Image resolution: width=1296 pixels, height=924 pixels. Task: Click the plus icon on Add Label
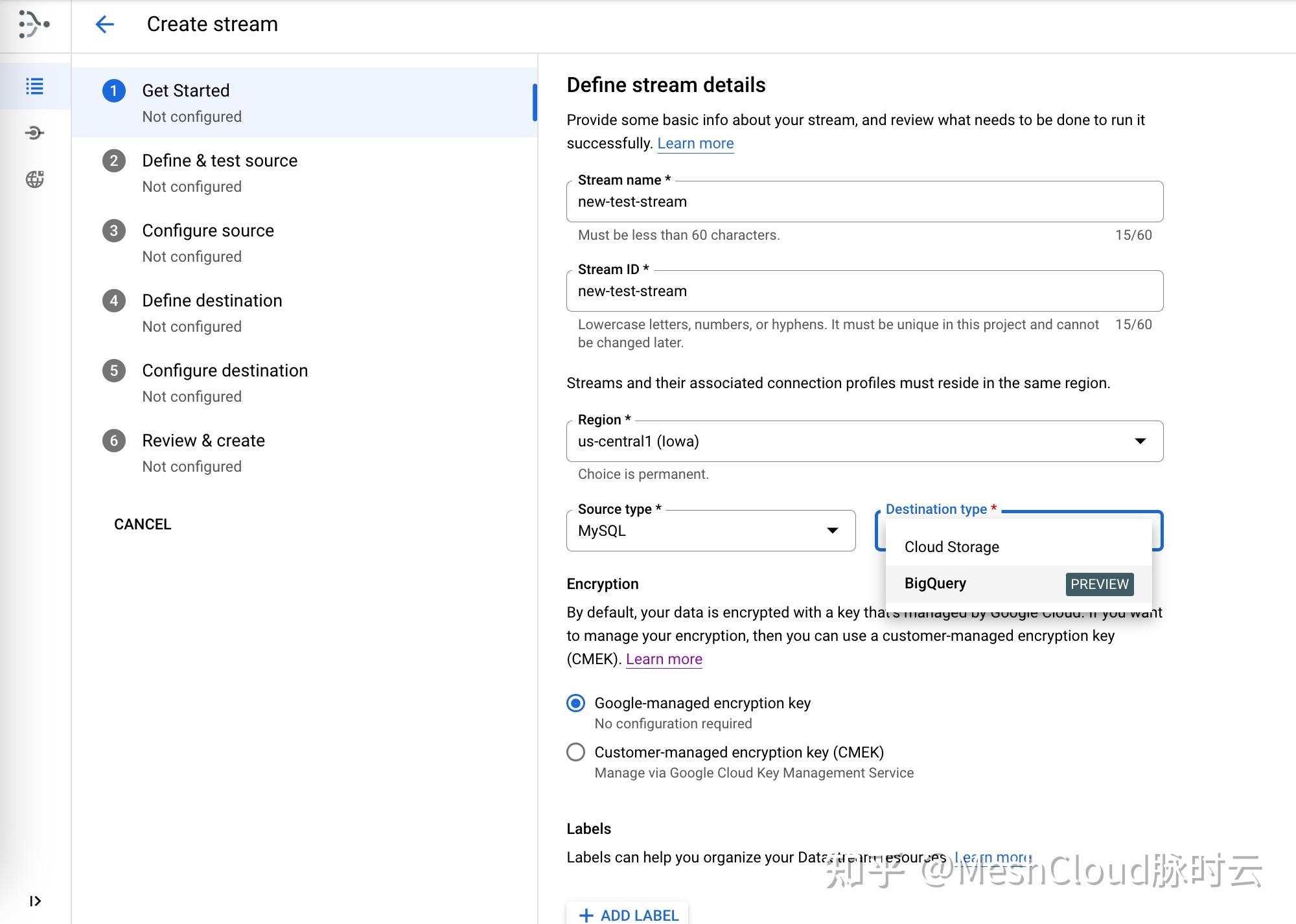(586, 915)
